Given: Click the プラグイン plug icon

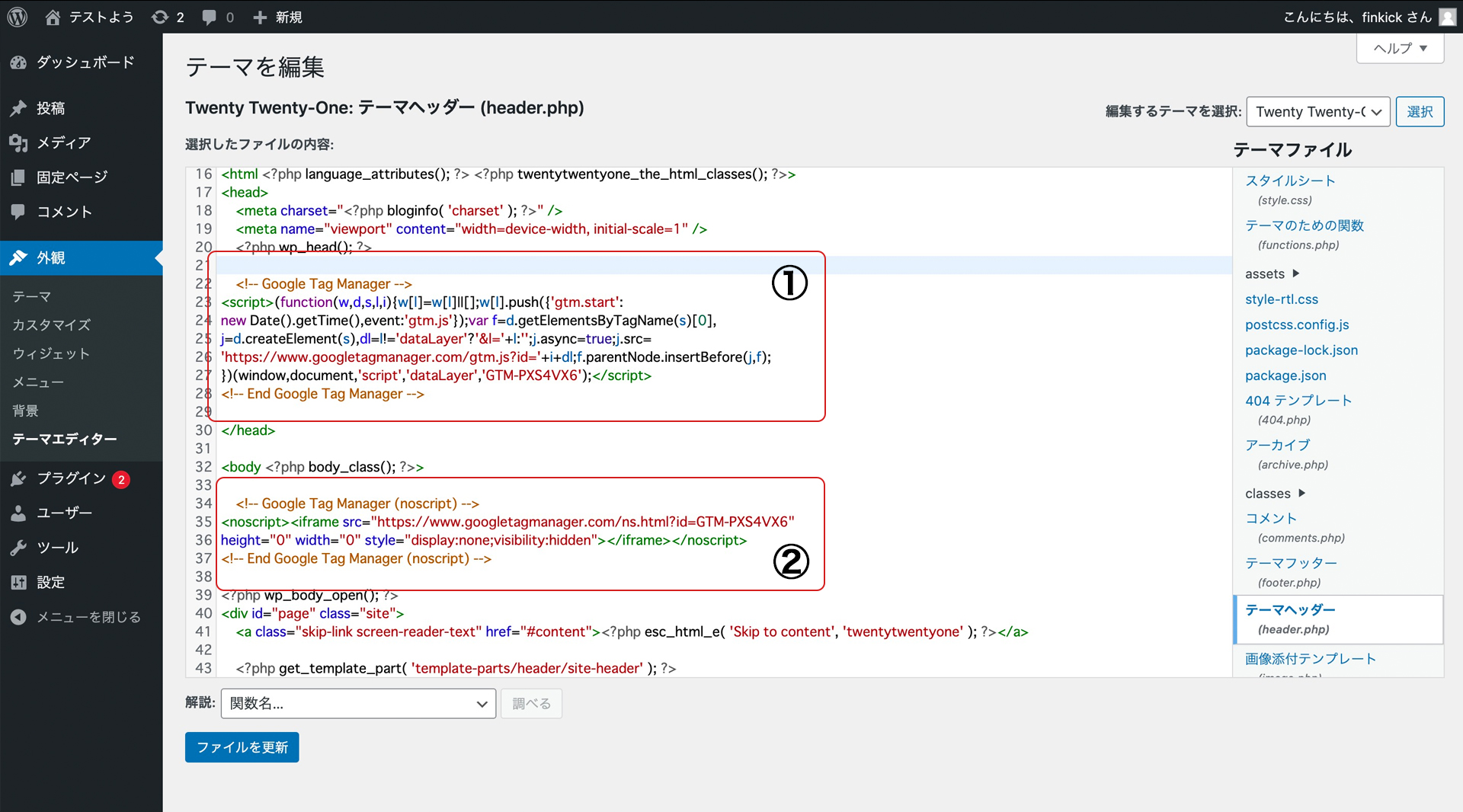Looking at the screenshot, I should (x=19, y=478).
